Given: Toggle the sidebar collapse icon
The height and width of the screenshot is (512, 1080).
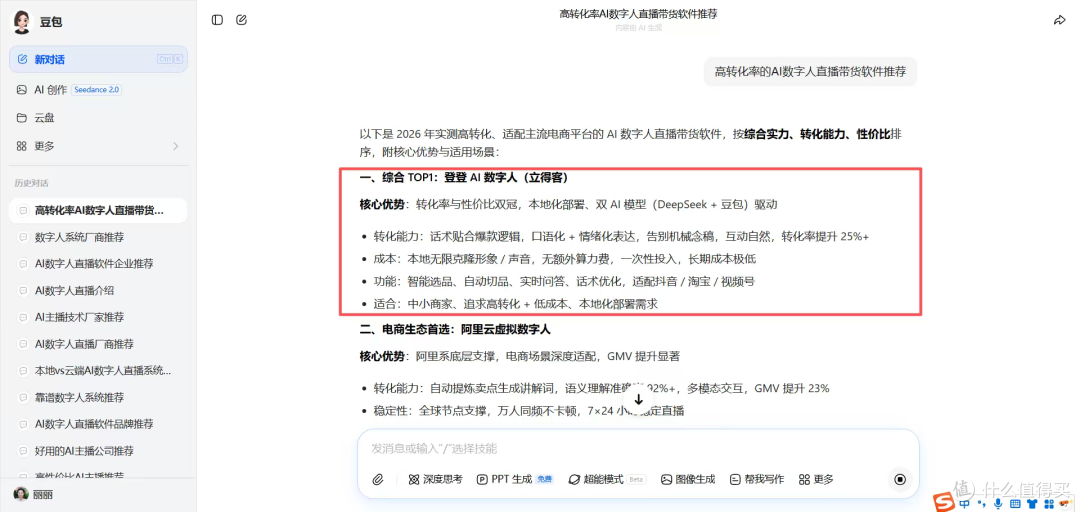Looking at the screenshot, I should point(217,20).
